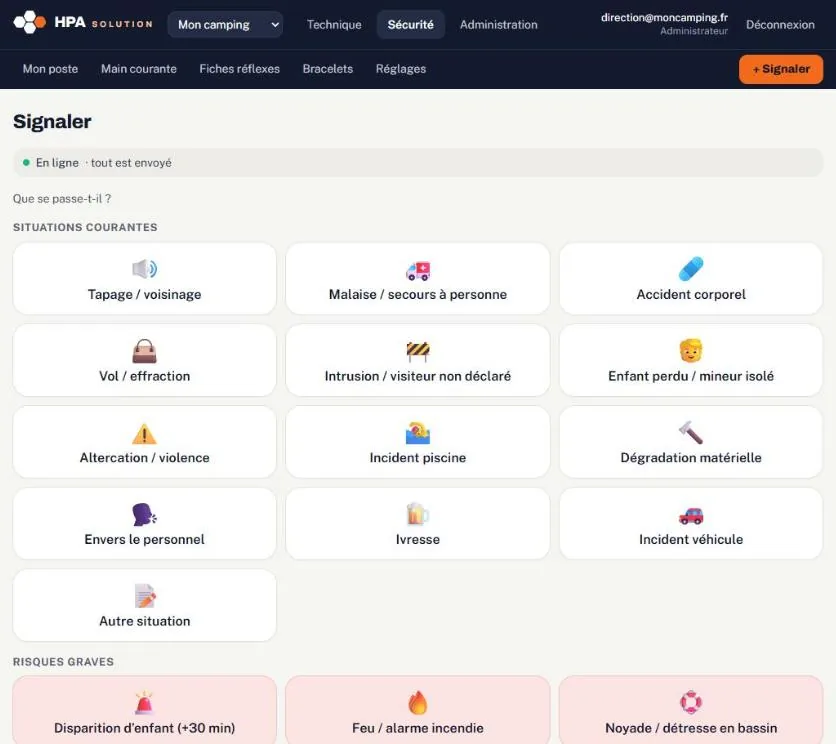Click the orange + Signaler button

781,69
